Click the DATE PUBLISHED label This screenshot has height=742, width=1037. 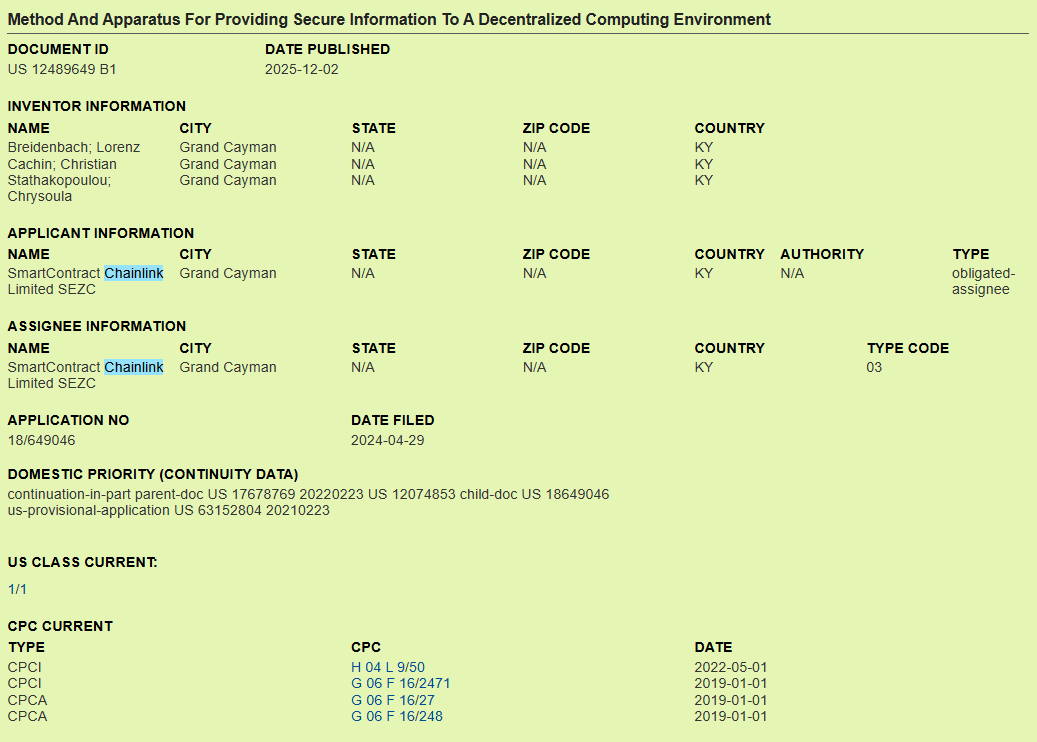[x=327, y=50]
